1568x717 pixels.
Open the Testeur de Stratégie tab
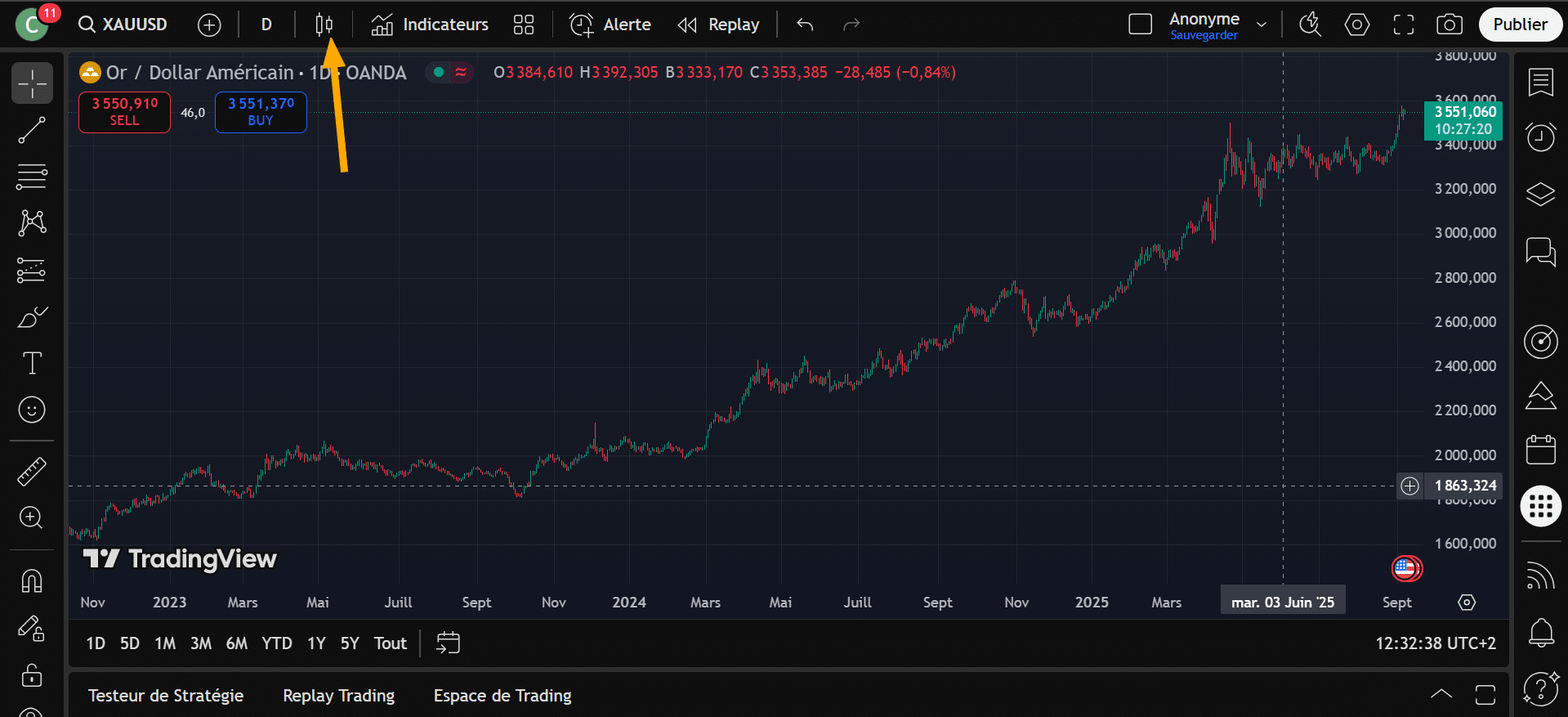click(166, 695)
